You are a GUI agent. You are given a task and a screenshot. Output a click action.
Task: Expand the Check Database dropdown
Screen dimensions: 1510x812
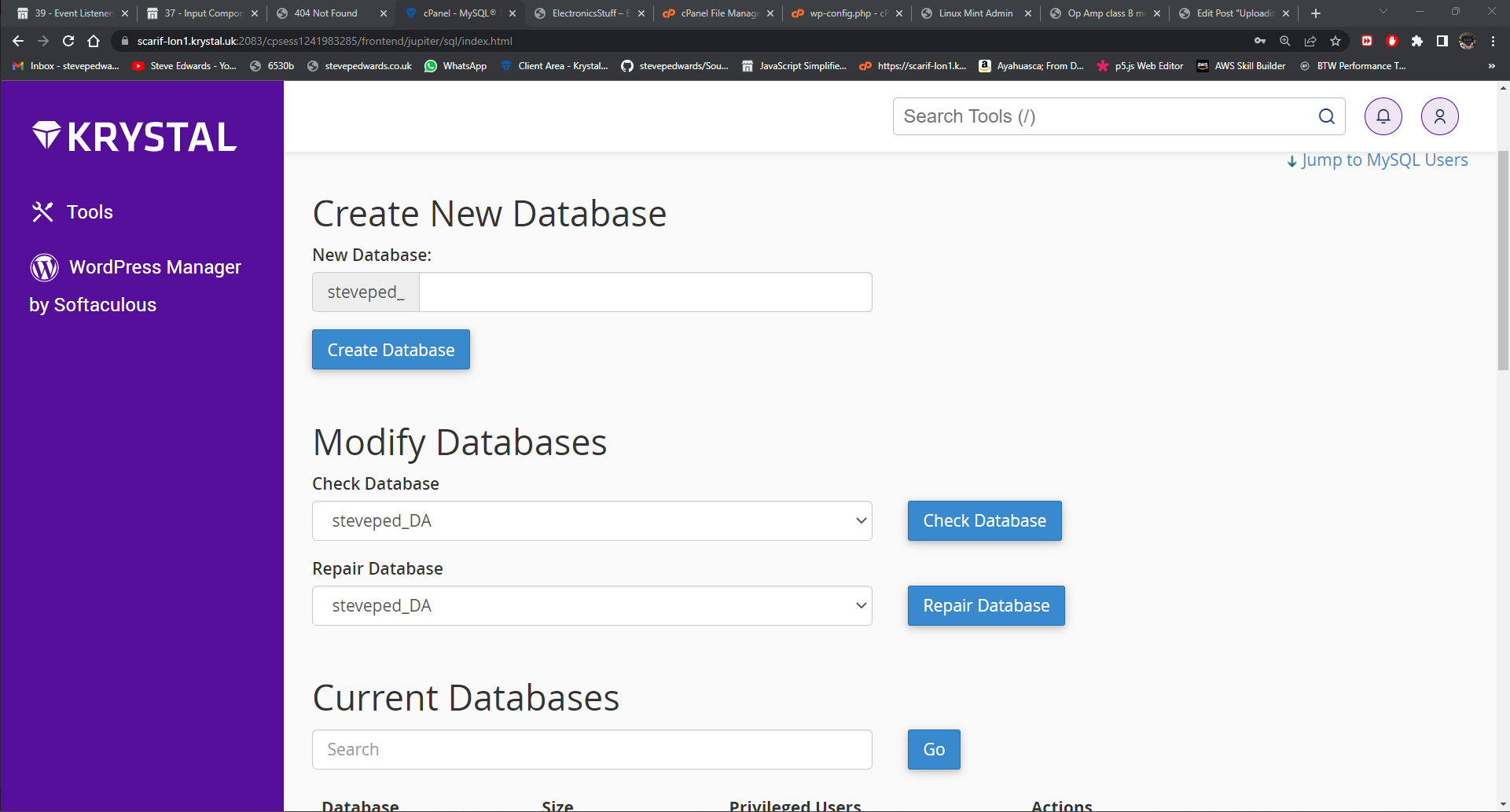coord(592,520)
